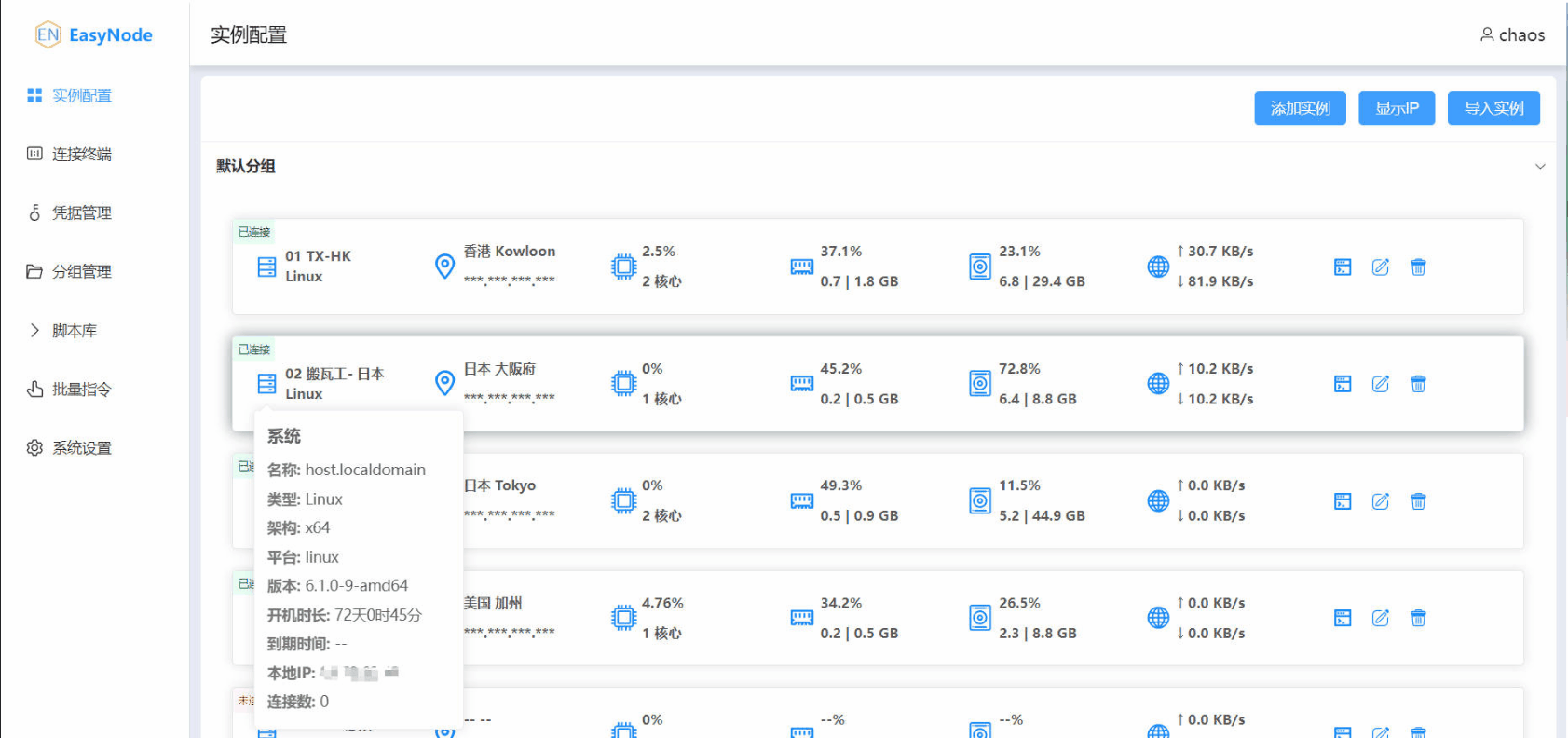Edit the 01 TX-HK instance
Viewport: 1568px width, 738px height.
[x=1381, y=267]
